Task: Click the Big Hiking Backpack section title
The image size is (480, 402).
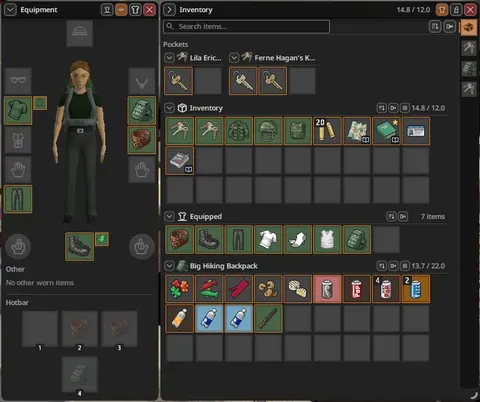Action: (x=223, y=266)
